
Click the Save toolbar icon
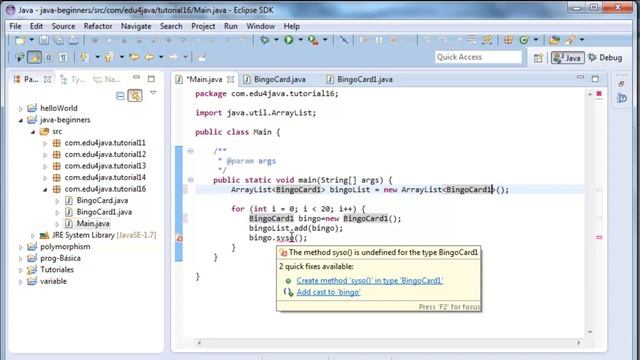[x=44, y=40]
